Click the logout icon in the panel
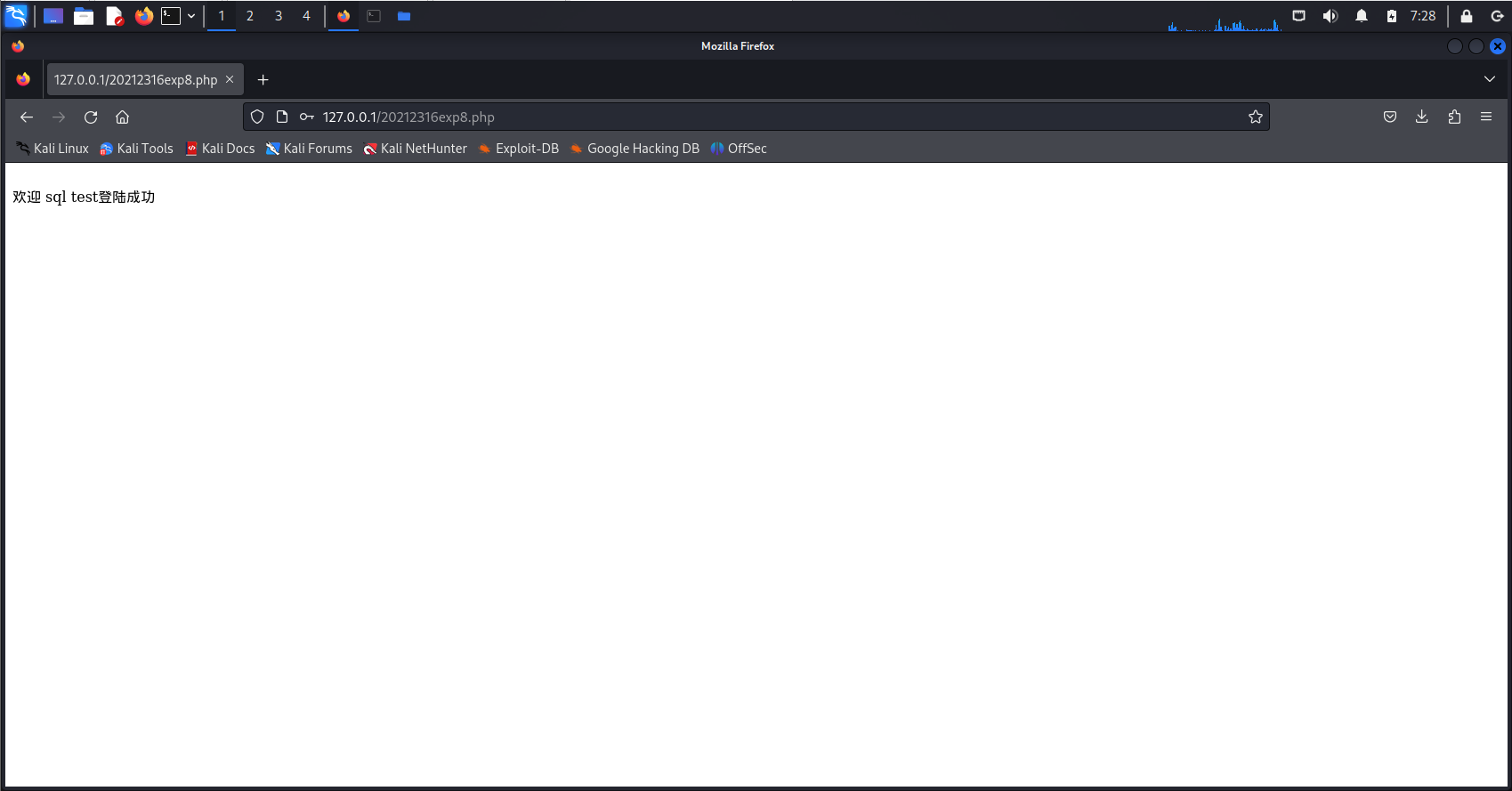 point(1498,16)
